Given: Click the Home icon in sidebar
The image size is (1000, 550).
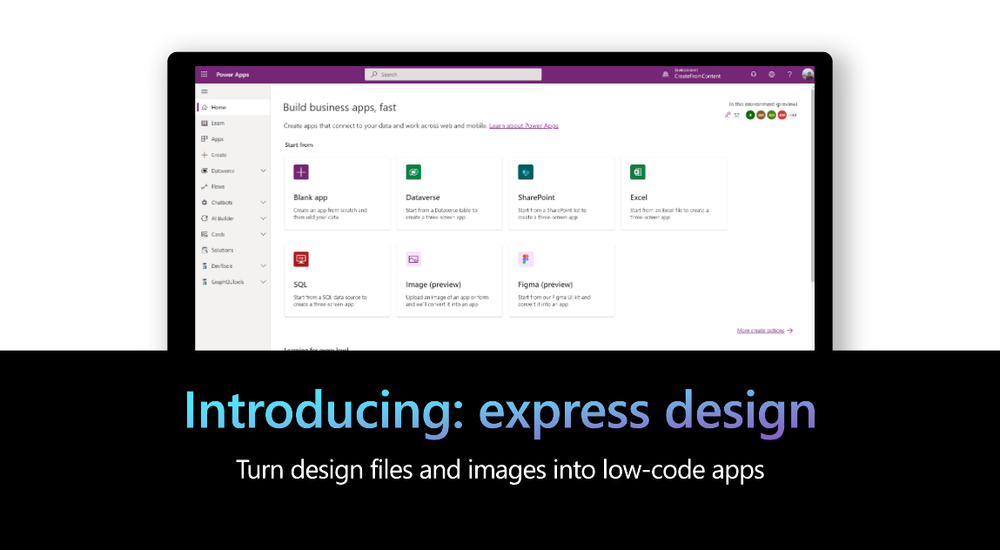Looking at the screenshot, I should tap(204, 107).
